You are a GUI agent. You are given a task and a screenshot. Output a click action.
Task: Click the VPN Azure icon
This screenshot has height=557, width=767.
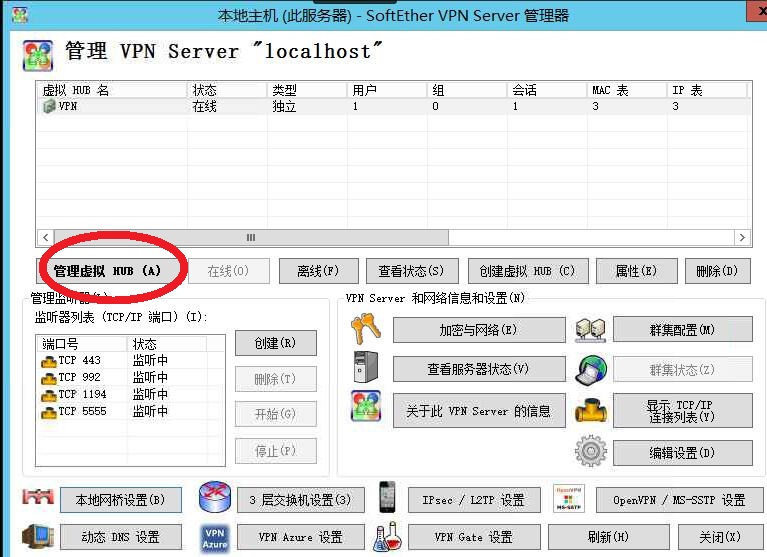[x=215, y=537]
